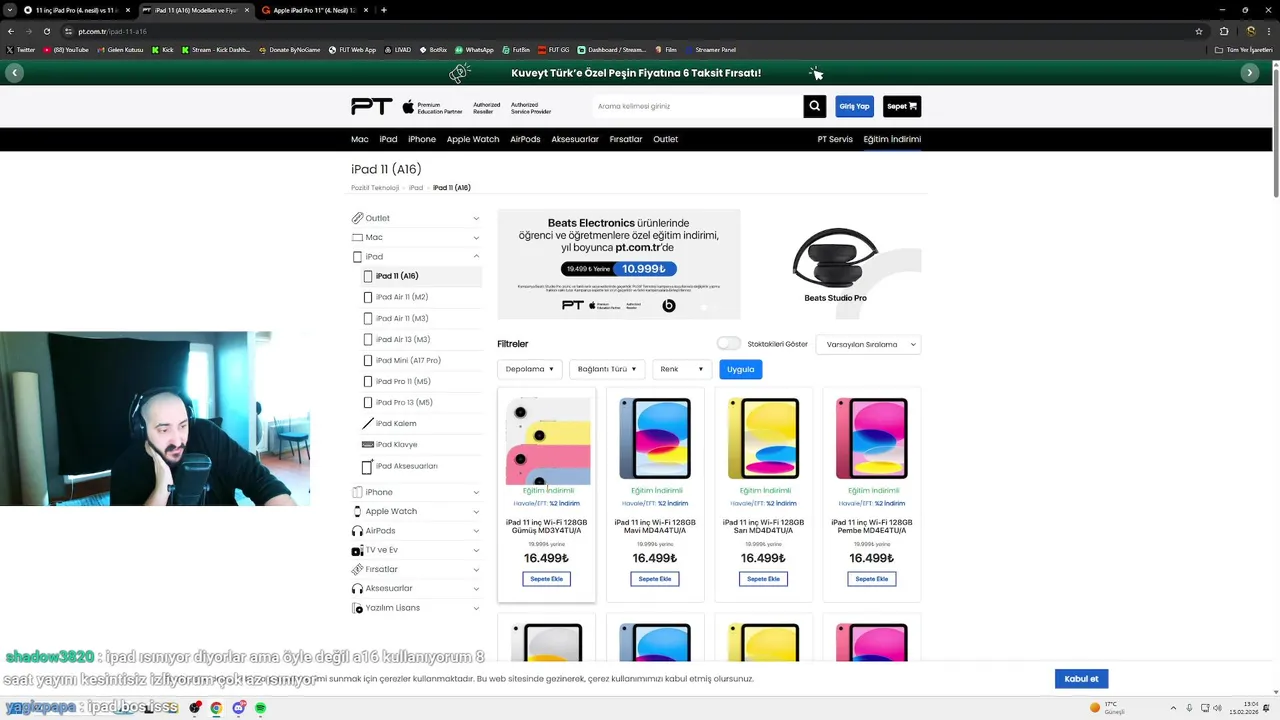Screen dimensions: 1280x720
Task: Open the browser extensions puzzle icon
Action: point(1224,31)
